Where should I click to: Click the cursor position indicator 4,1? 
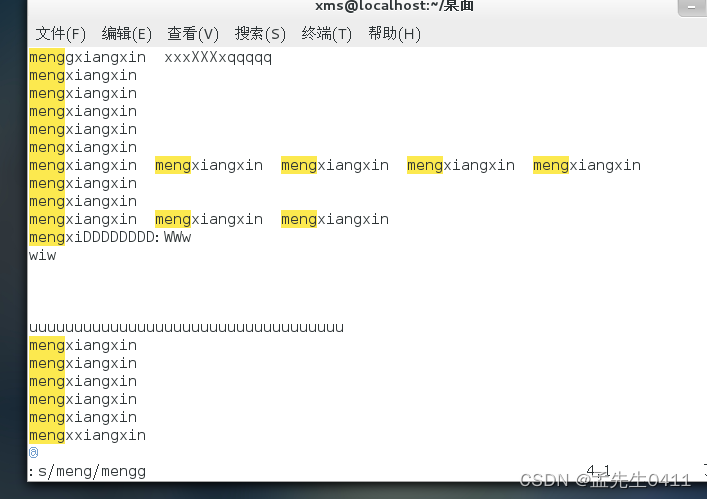point(598,472)
